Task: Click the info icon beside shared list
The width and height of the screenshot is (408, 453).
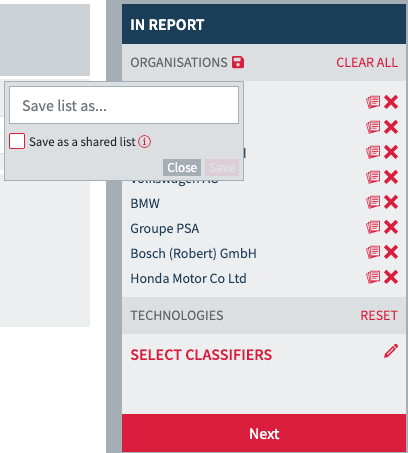Action: click(145, 142)
